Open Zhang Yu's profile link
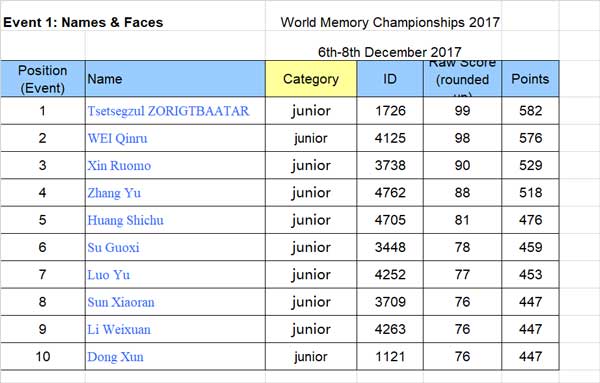 click(114, 193)
